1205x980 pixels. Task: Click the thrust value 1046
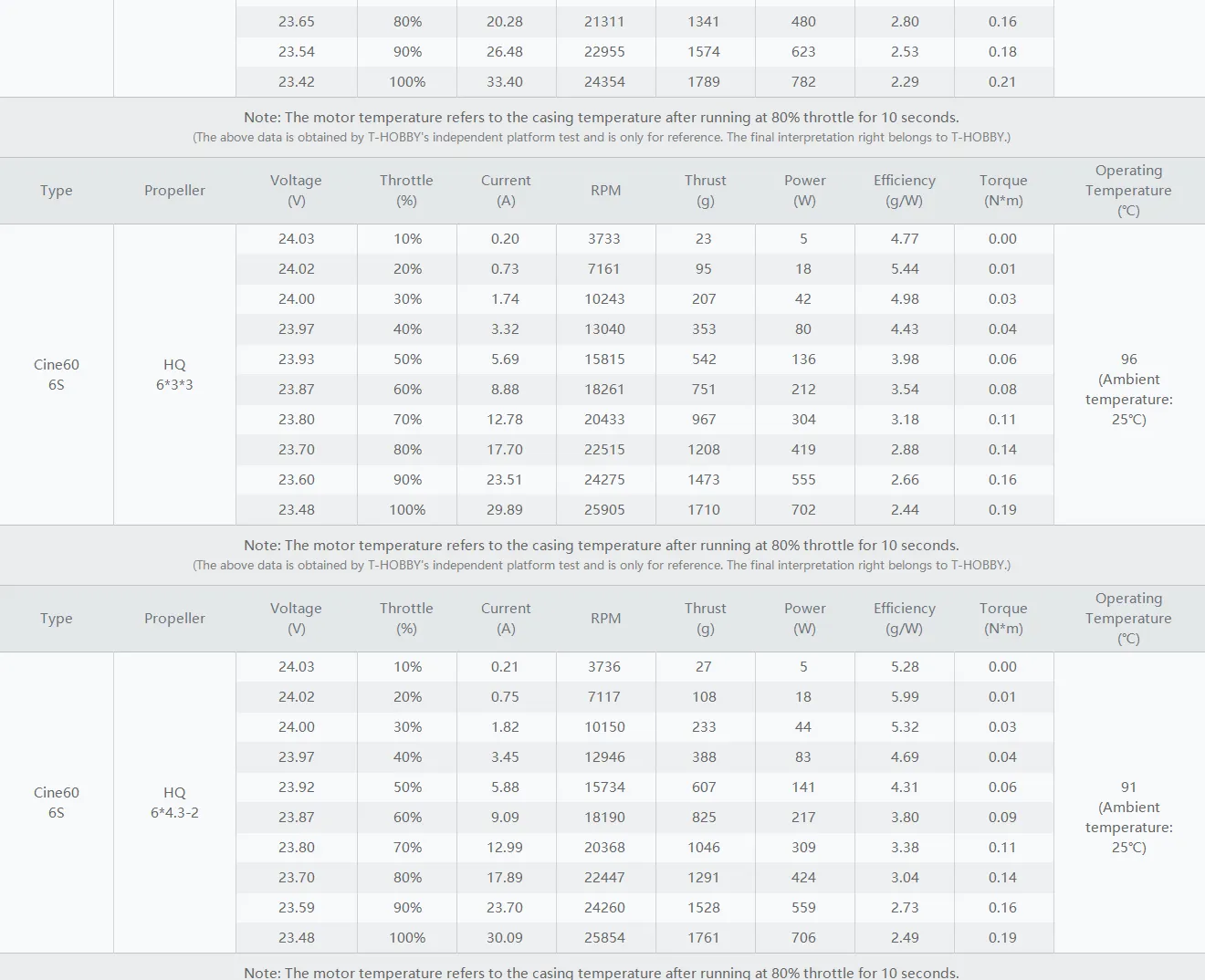(704, 847)
